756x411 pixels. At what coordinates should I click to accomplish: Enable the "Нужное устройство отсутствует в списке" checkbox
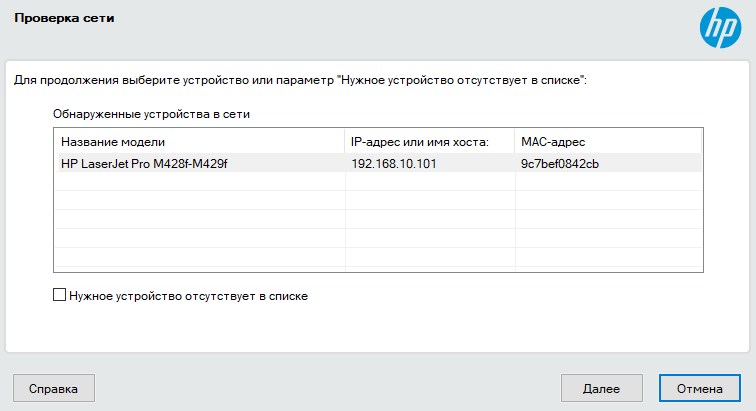click(x=60, y=296)
